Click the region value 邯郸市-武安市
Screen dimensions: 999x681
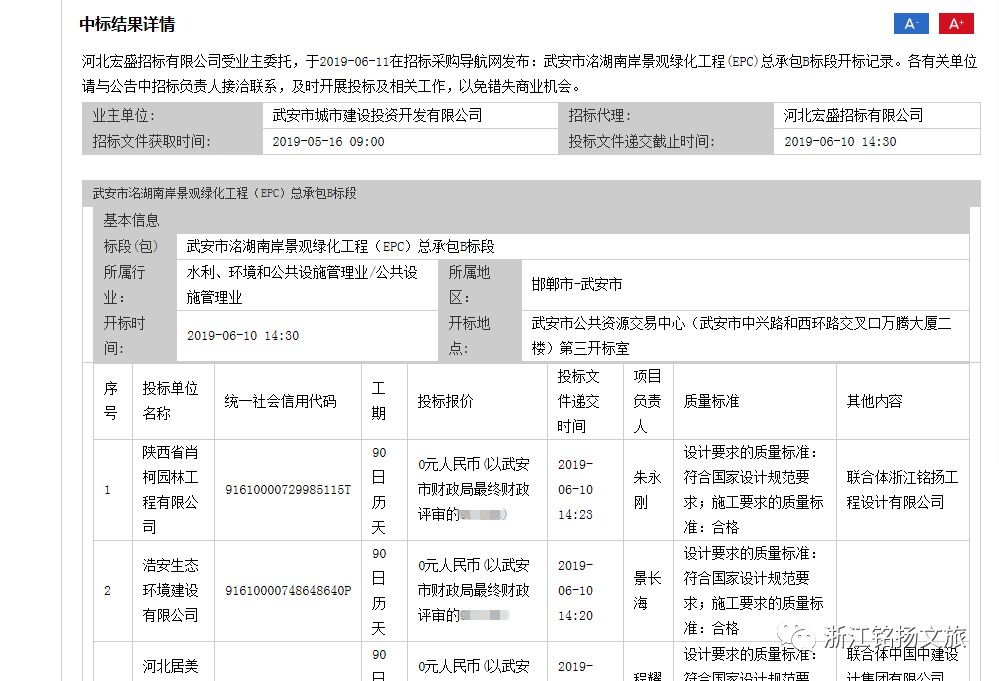pos(577,285)
